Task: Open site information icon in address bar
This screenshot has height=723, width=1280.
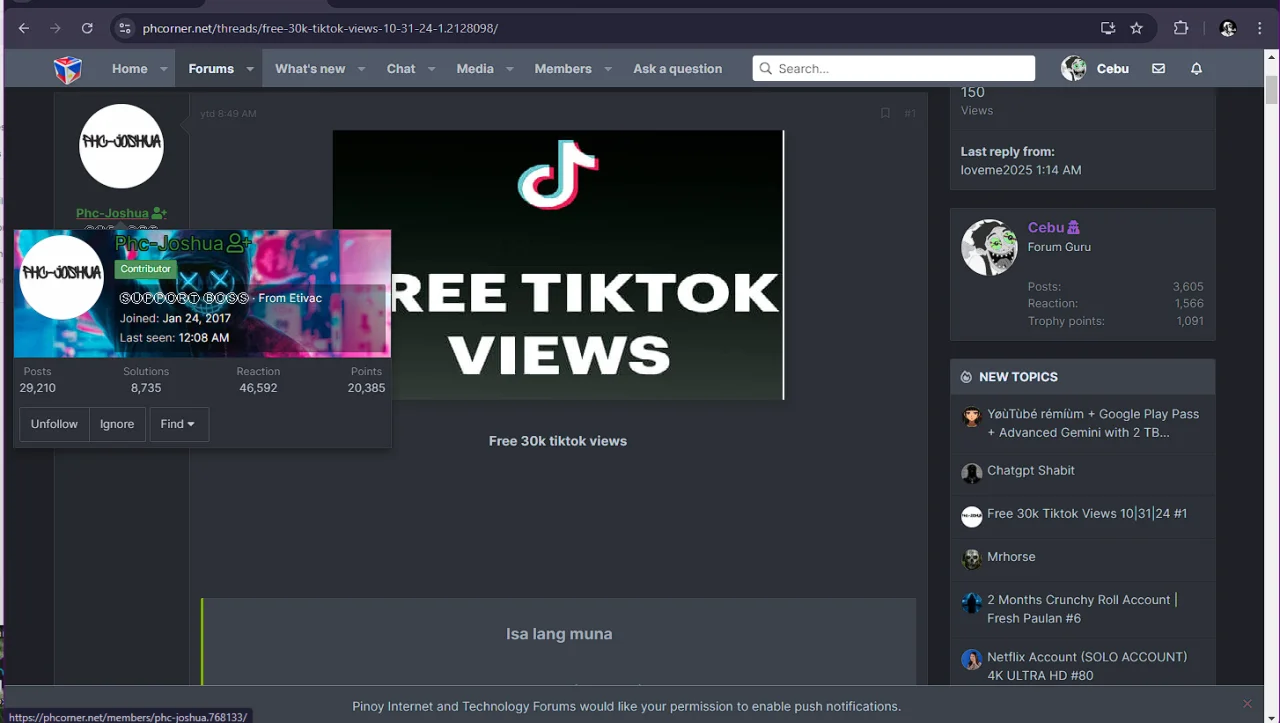Action: tap(124, 28)
